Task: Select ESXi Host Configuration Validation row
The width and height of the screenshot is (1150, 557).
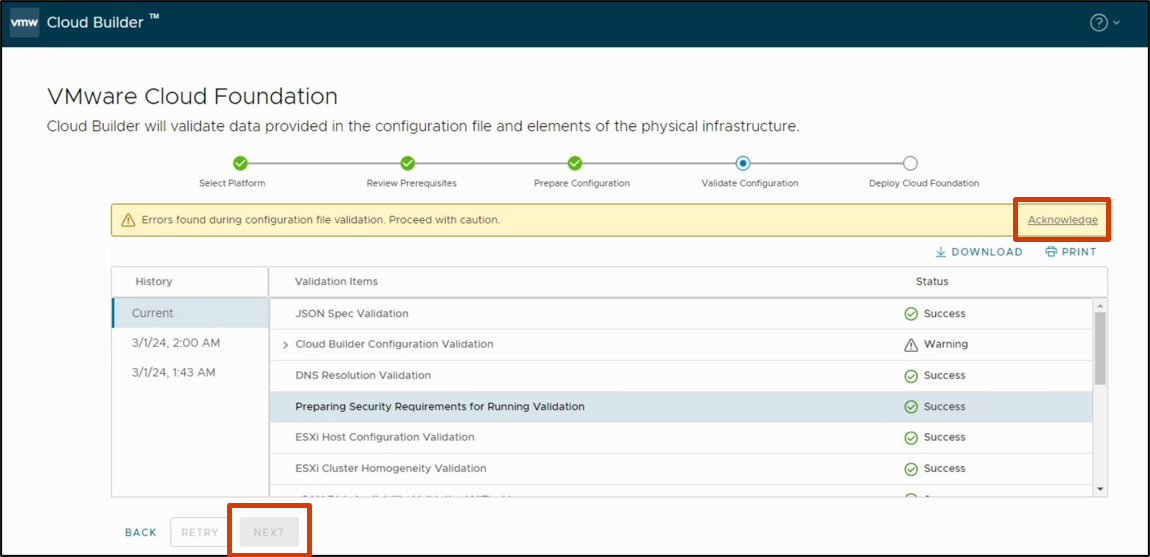Action: [x=682, y=437]
